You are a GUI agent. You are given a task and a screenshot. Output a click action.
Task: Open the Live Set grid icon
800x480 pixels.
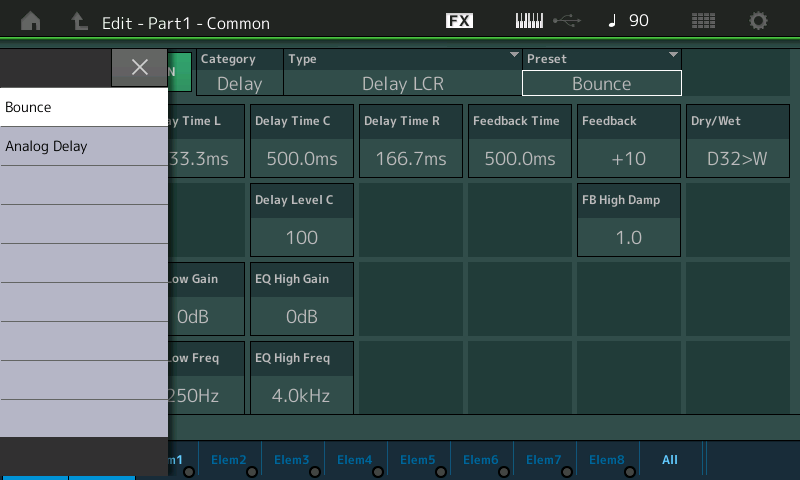(x=703, y=21)
